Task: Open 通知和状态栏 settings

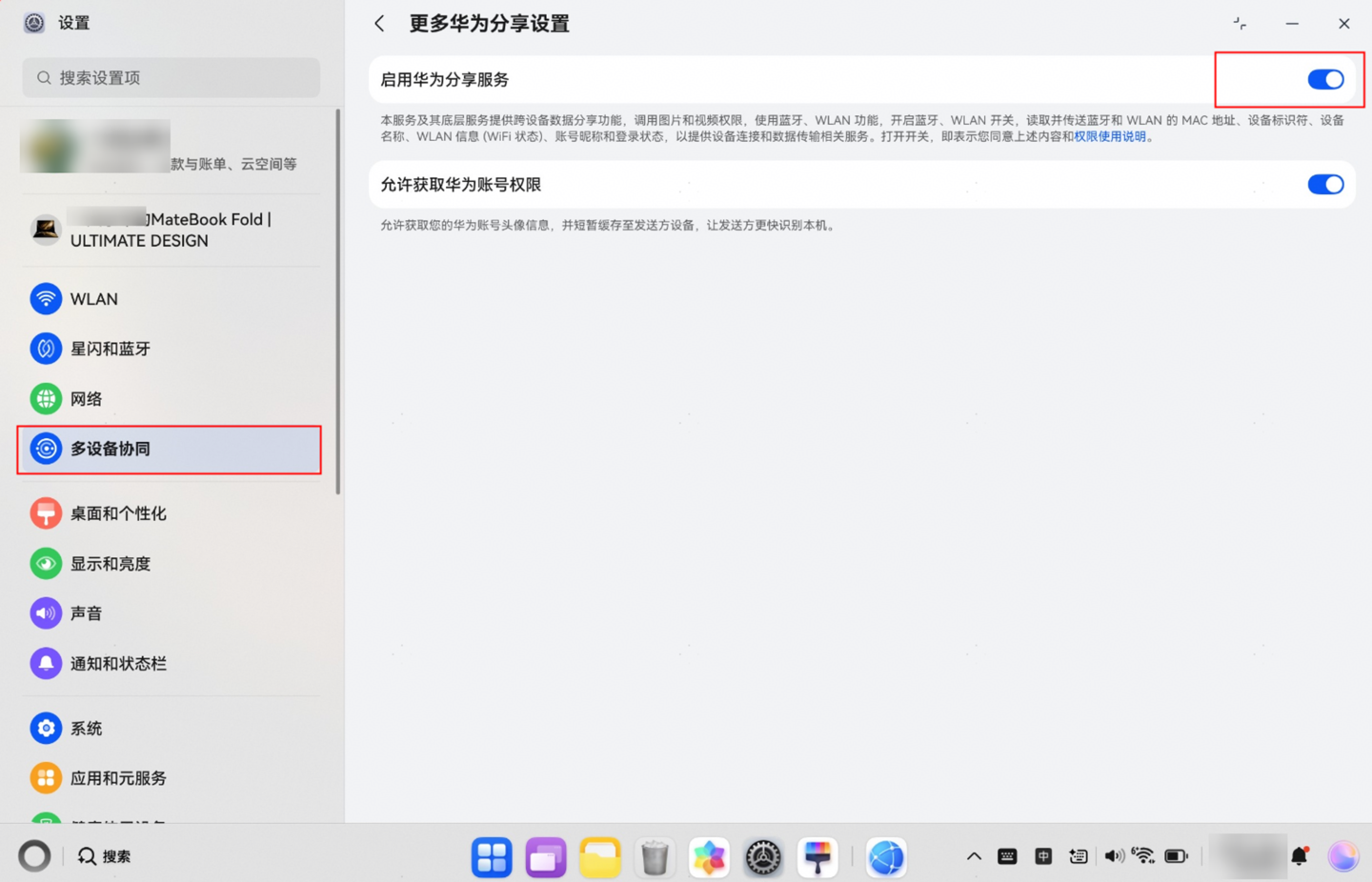Action: (x=117, y=663)
